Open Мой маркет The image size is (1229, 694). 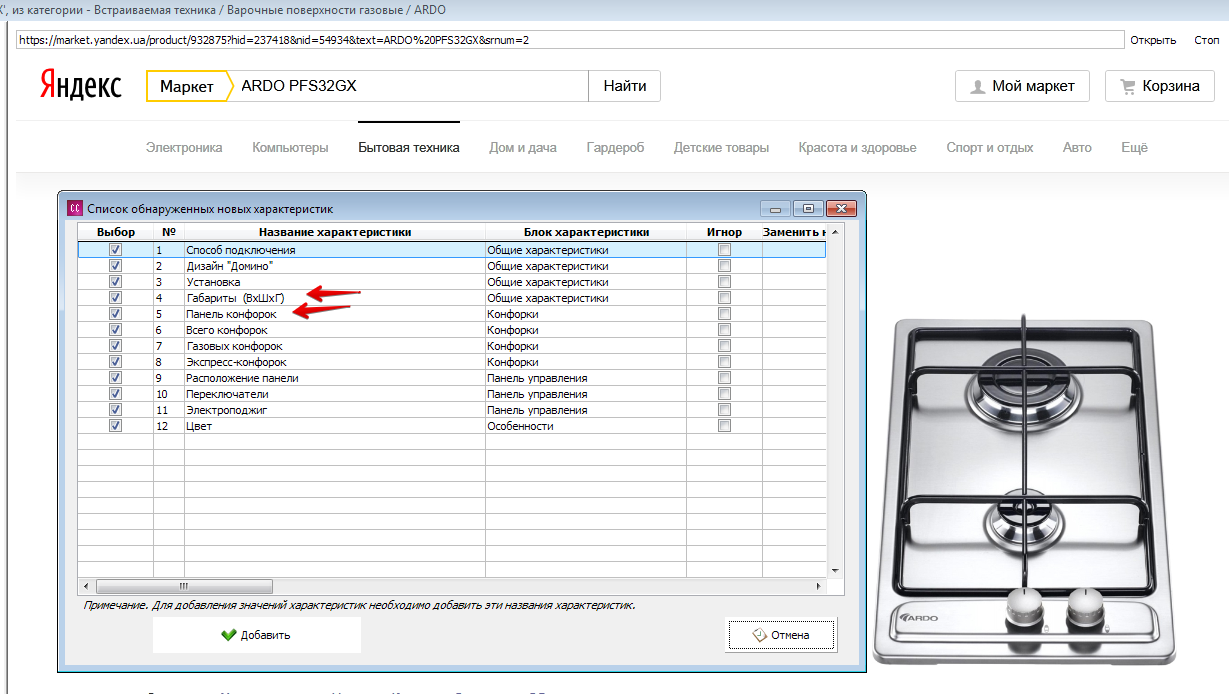coord(1020,86)
